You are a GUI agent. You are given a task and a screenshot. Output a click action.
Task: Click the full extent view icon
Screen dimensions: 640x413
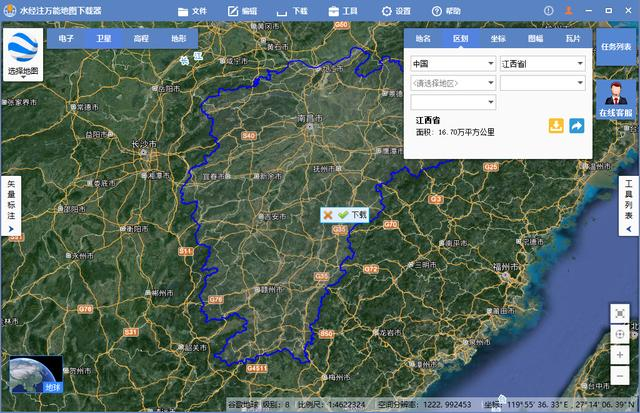(x=620, y=313)
